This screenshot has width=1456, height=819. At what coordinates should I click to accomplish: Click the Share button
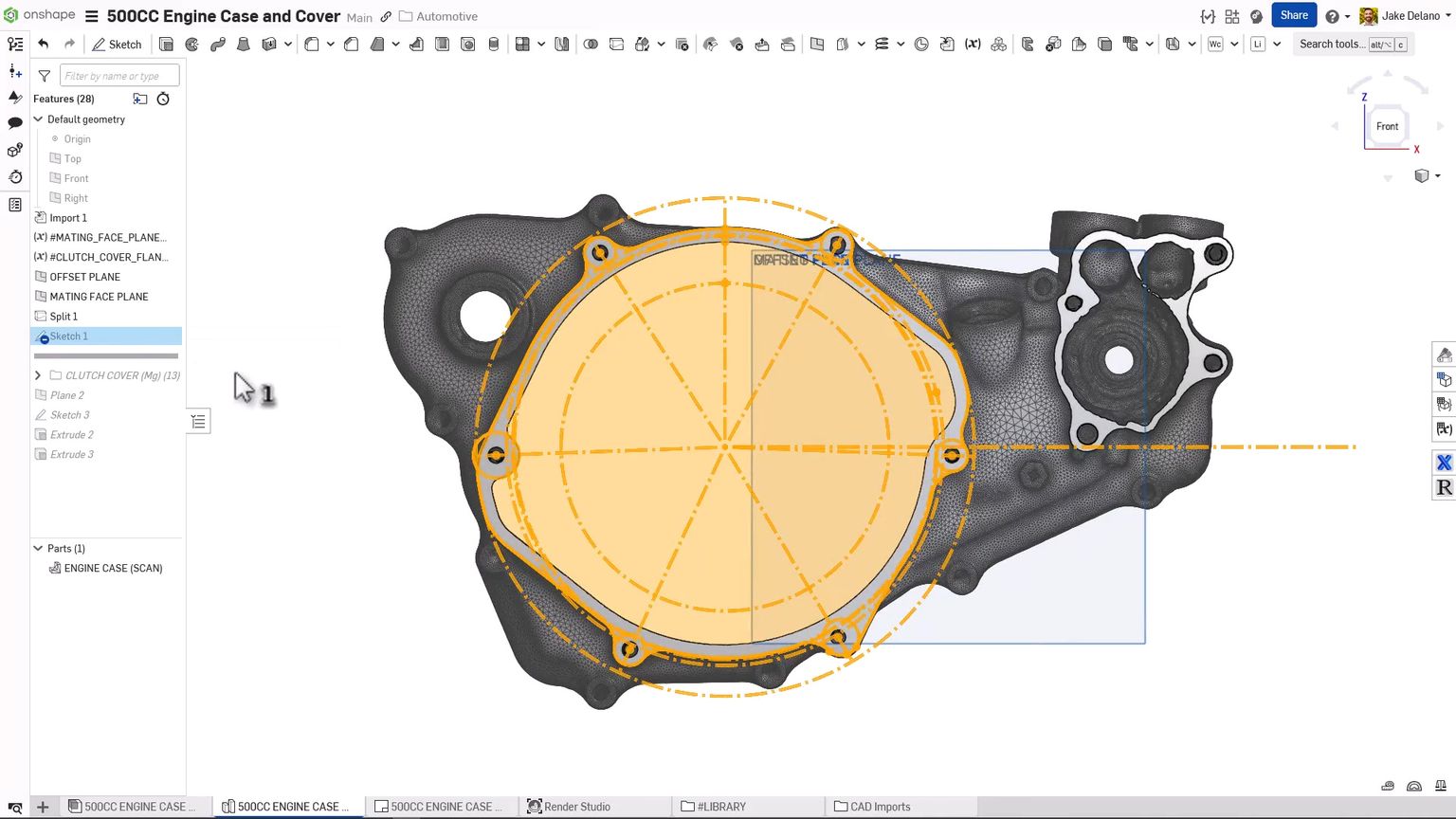[1294, 15]
